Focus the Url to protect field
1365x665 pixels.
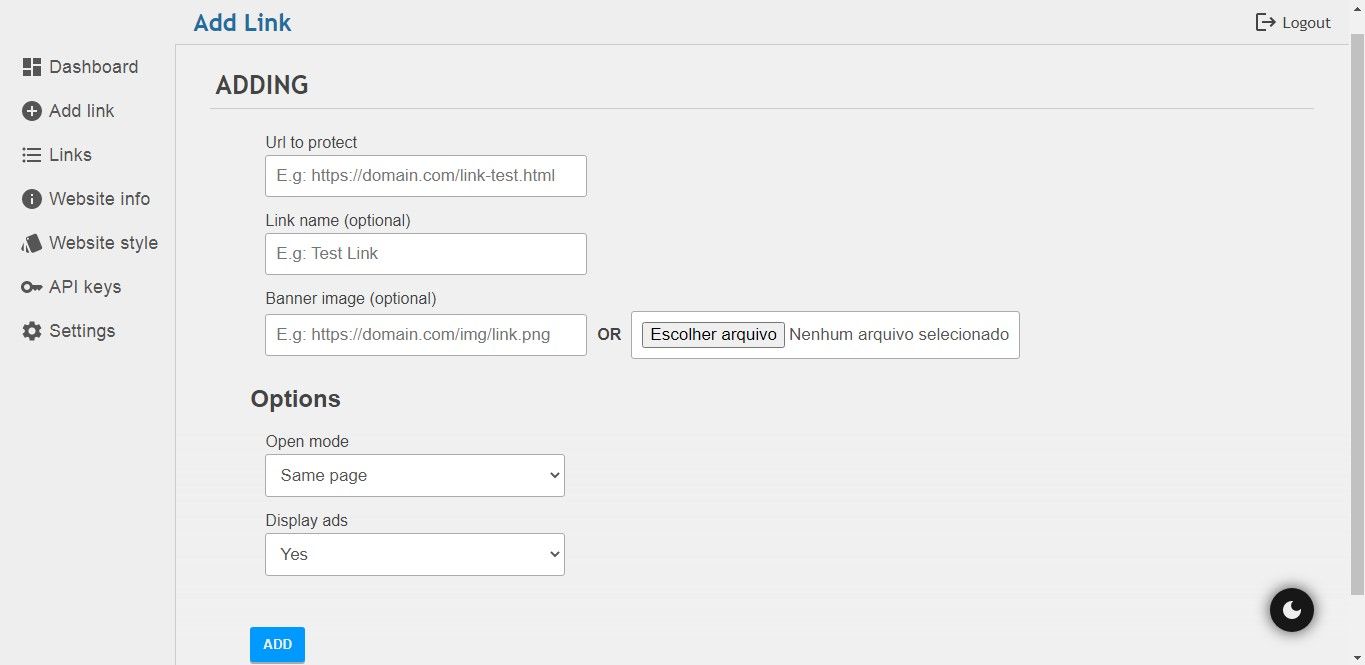(425, 176)
